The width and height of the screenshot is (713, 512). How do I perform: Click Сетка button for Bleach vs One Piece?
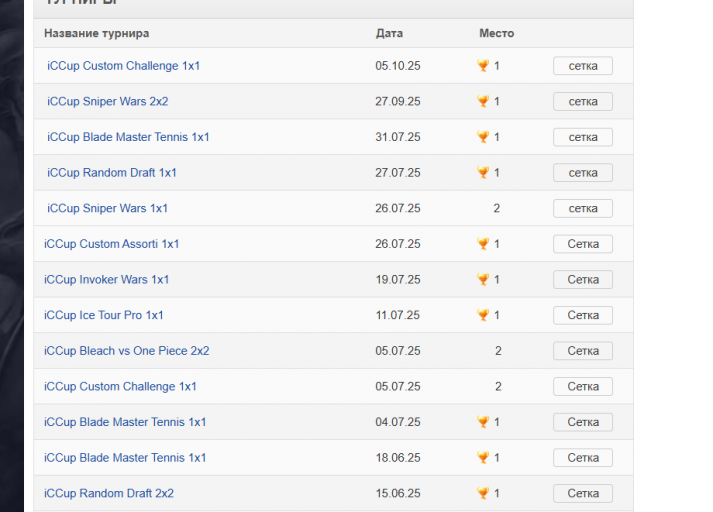click(x=582, y=351)
